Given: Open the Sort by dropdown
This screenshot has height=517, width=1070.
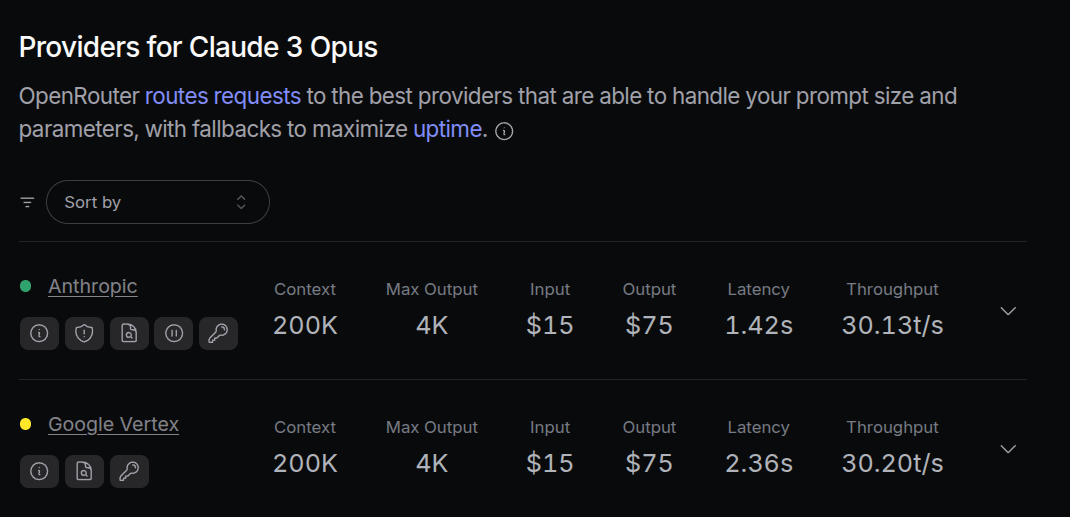Looking at the screenshot, I should coord(158,202).
